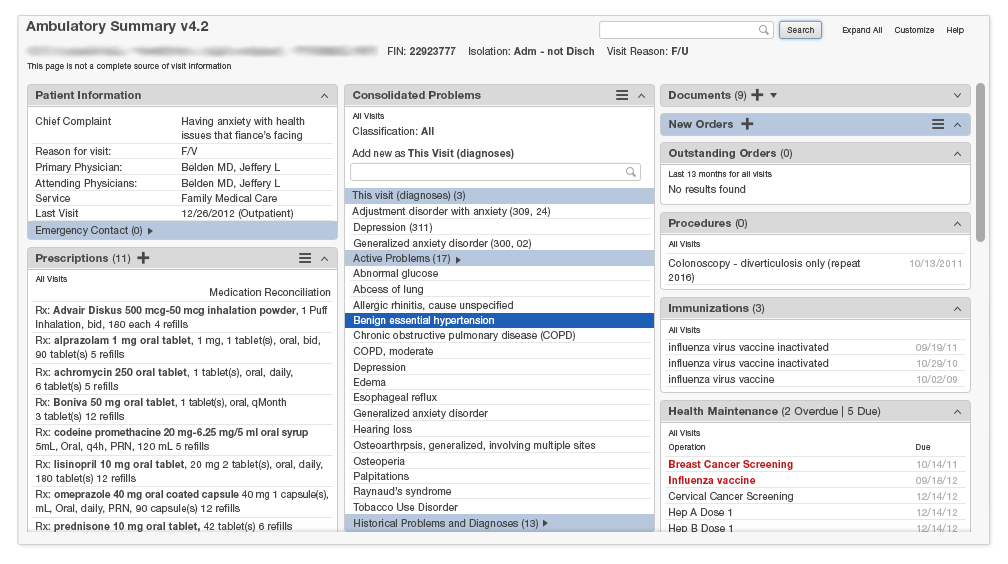Collapse the Immunizations panel
Image resolution: width=1008 pixels, height=564 pixels.
pyautogui.click(x=957, y=308)
